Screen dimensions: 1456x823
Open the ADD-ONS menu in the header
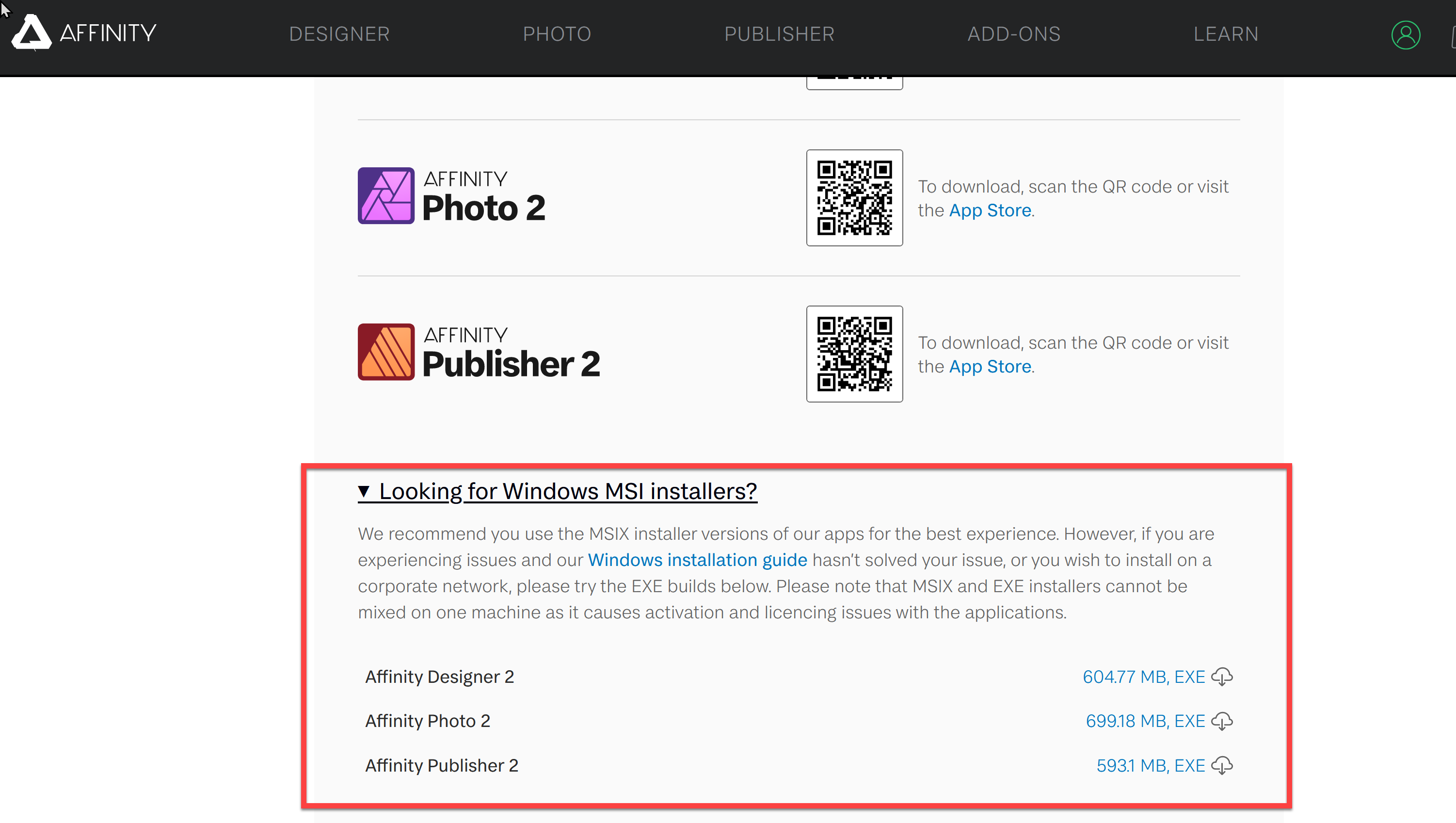[x=1013, y=34]
